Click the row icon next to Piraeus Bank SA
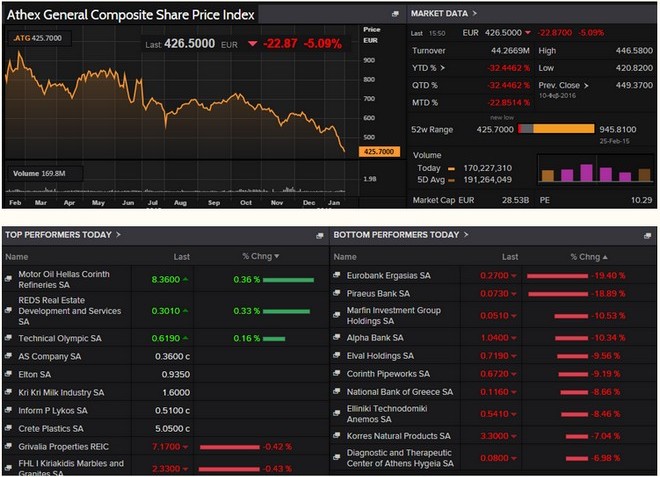 (x=337, y=293)
